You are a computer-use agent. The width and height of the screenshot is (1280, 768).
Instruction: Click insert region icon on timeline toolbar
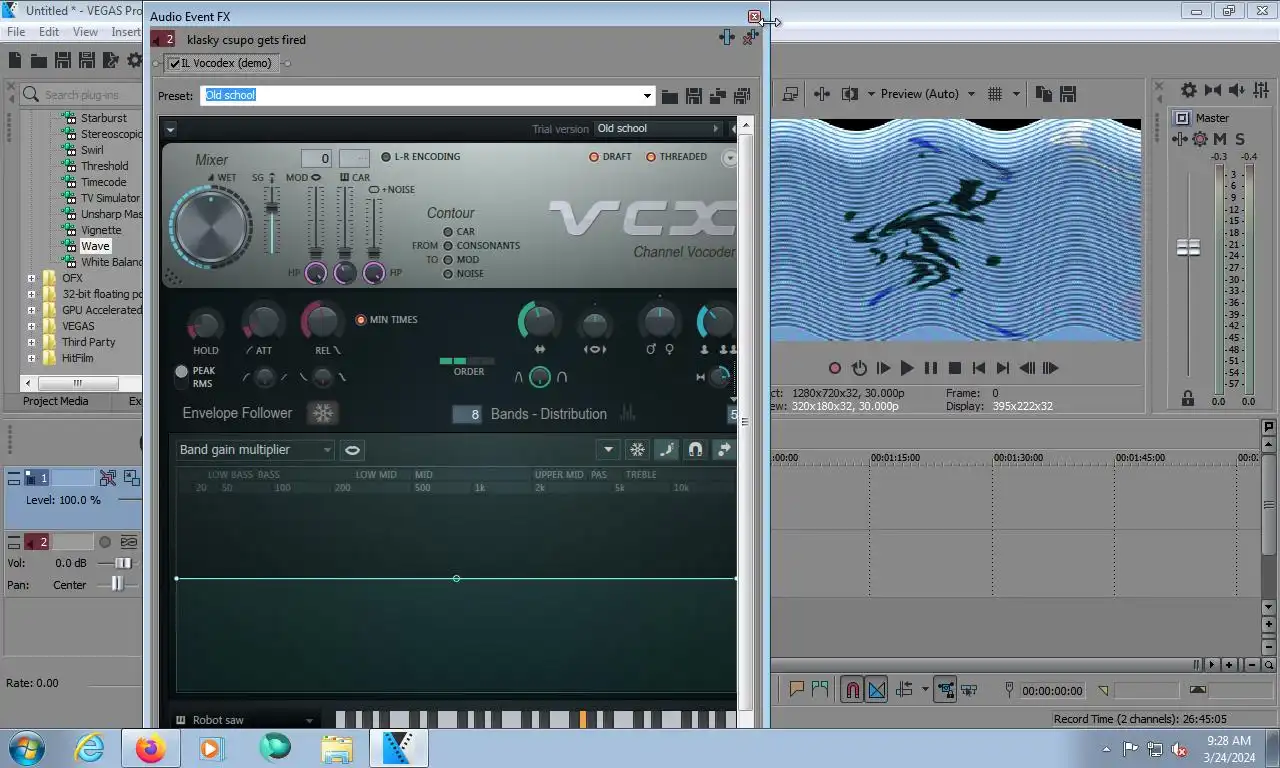pyautogui.click(x=820, y=689)
